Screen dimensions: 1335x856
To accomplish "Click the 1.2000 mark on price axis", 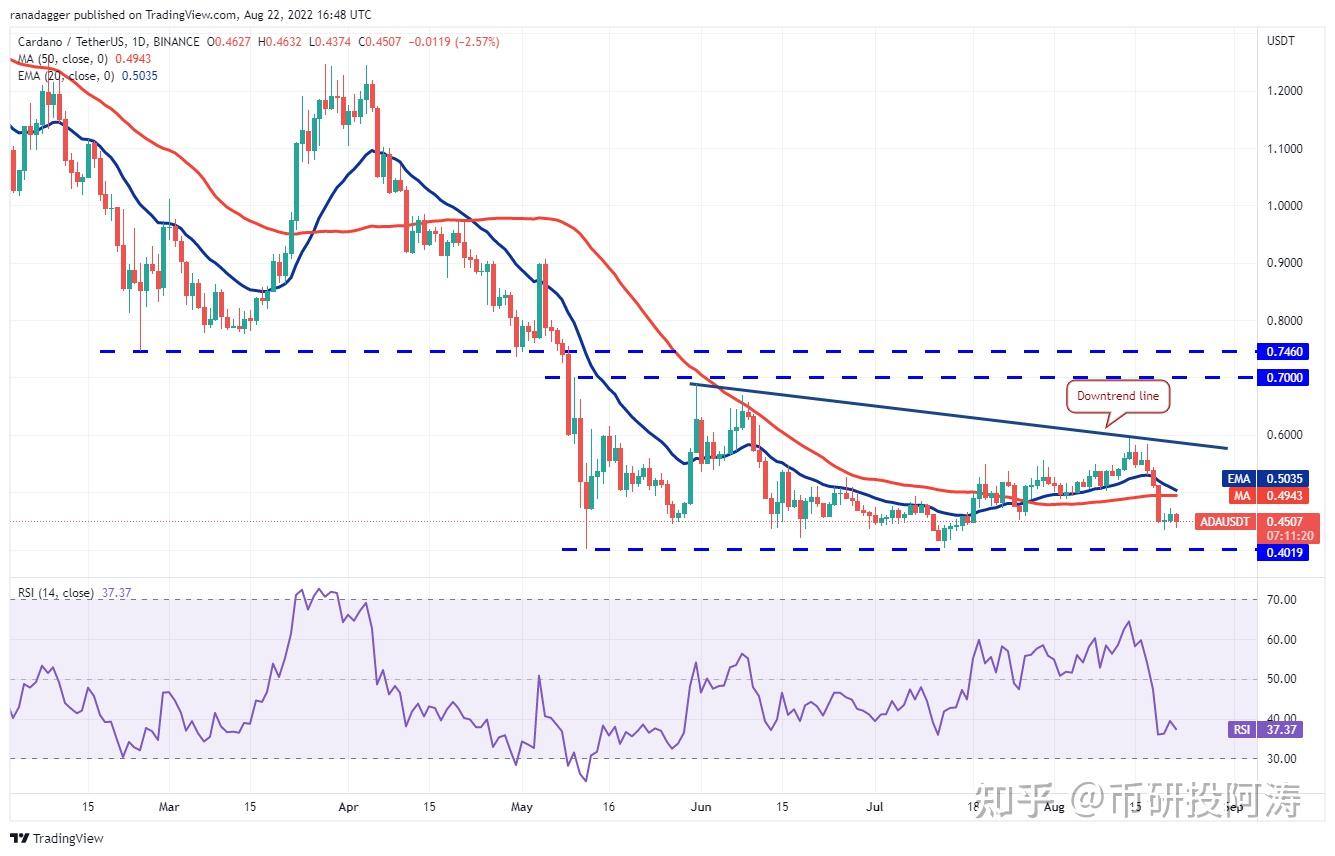I will [1285, 91].
